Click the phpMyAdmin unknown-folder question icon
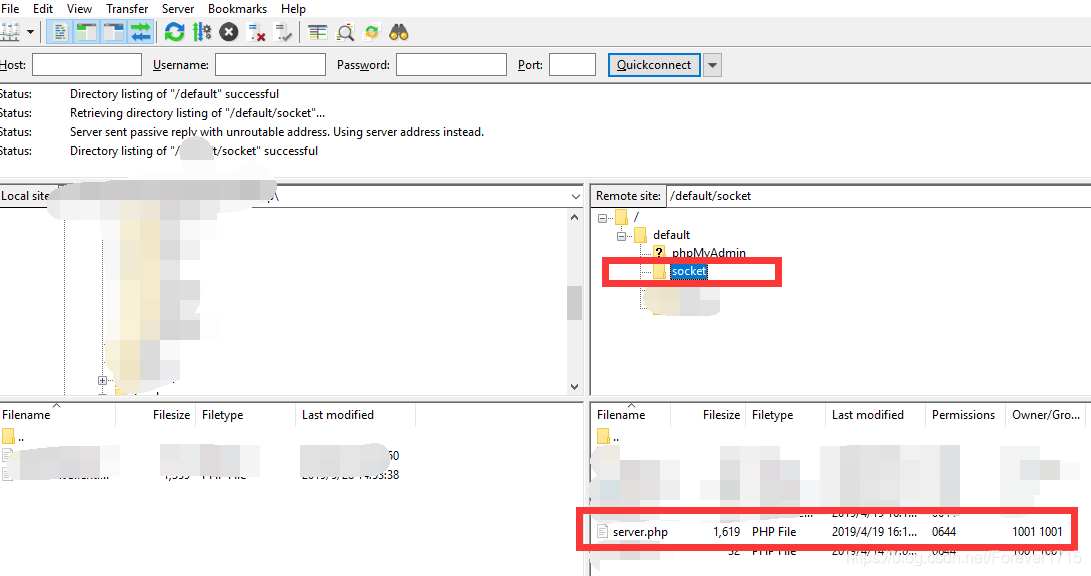 [660, 253]
